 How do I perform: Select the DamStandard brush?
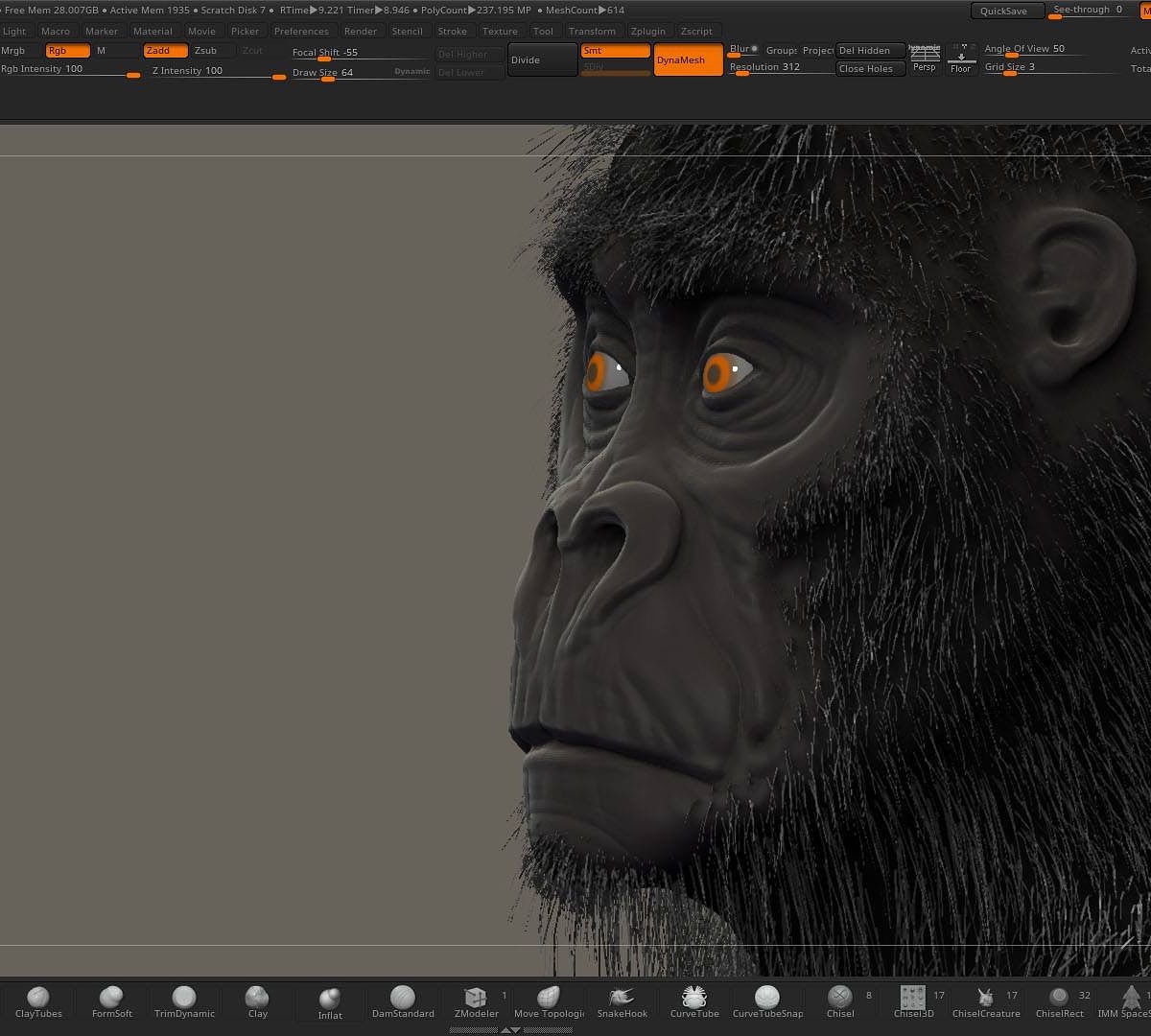(403, 1001)
